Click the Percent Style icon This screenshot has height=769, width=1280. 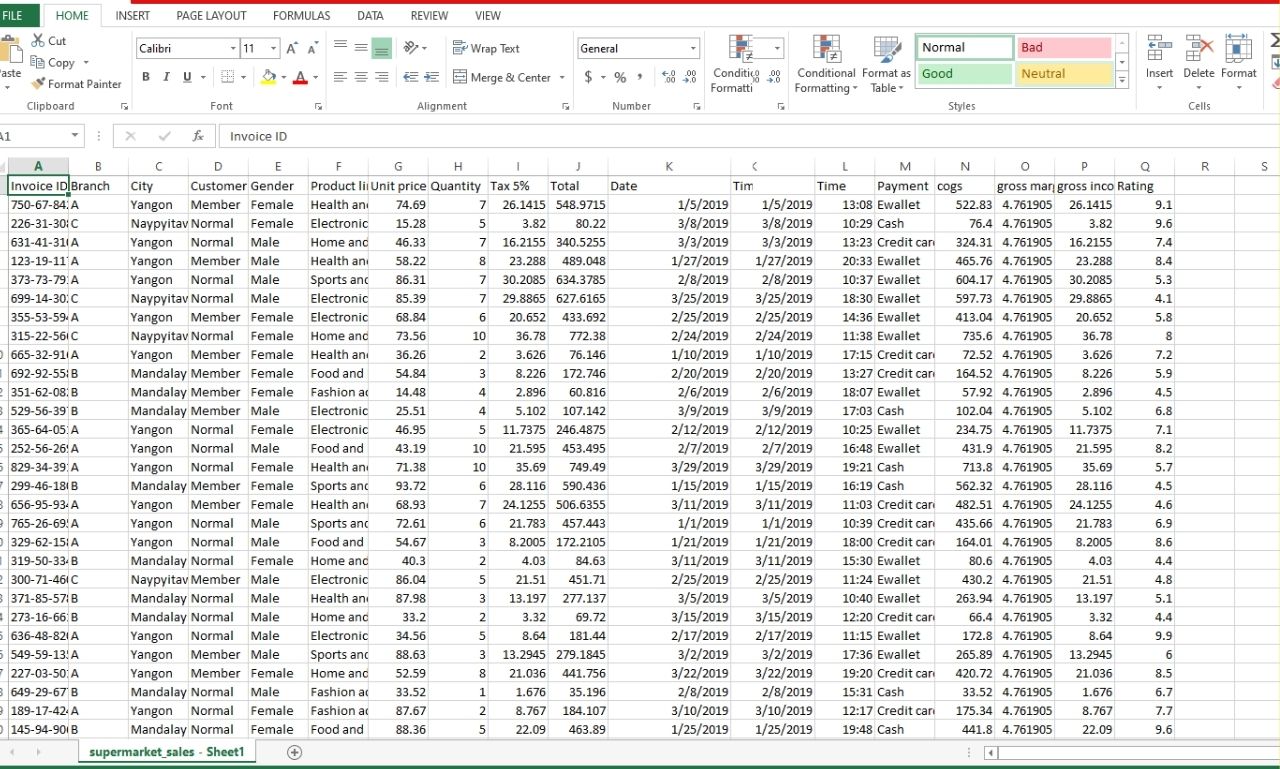(620, 77)
